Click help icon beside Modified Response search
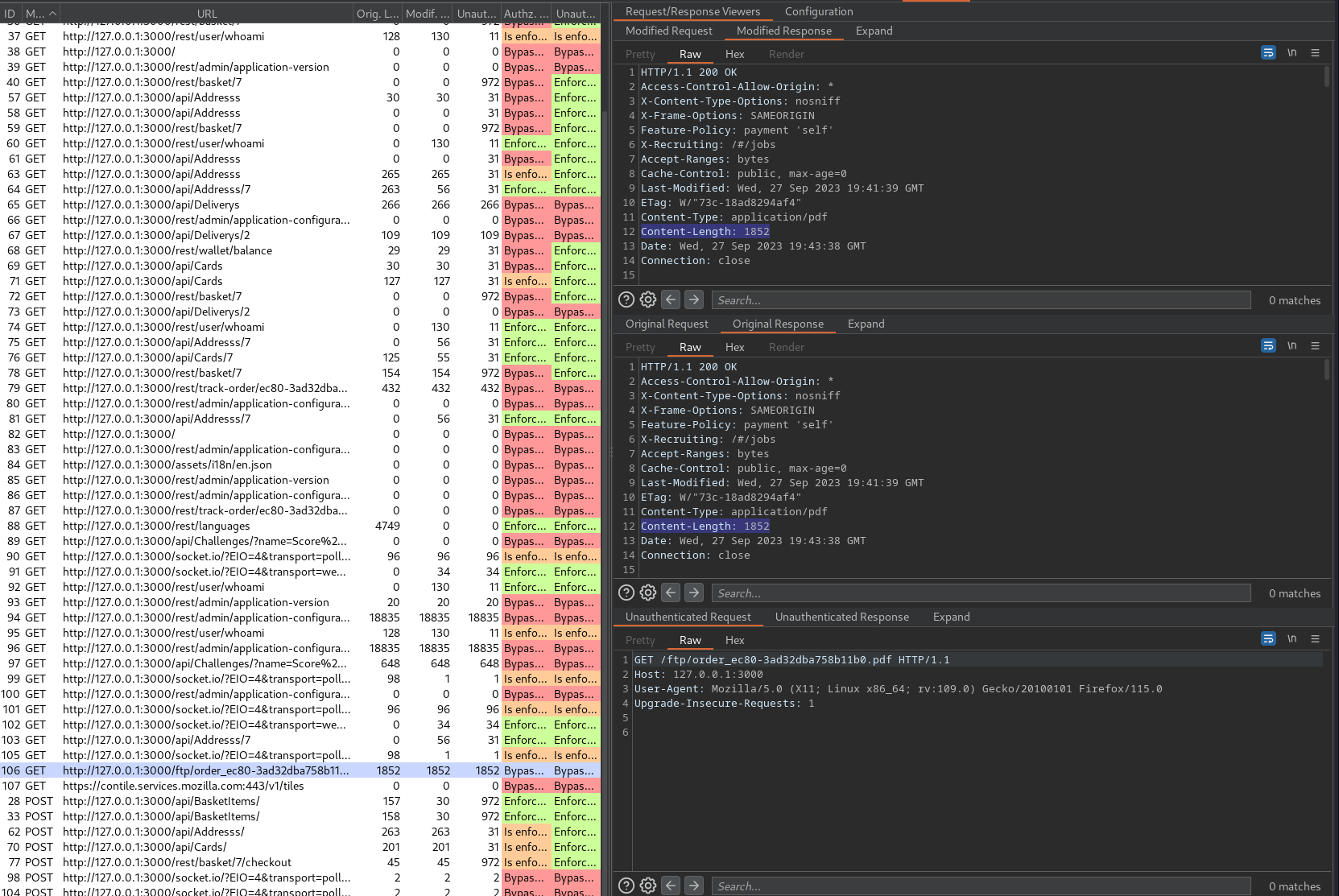 click(626, 300)
